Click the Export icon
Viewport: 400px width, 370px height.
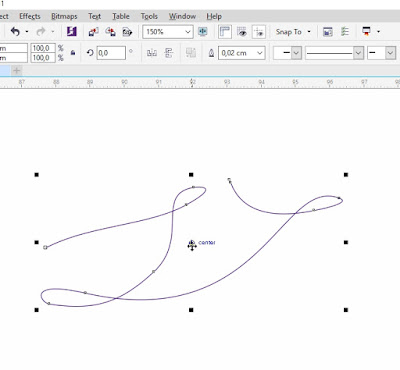pyautogui.click(x=110, y=32)
